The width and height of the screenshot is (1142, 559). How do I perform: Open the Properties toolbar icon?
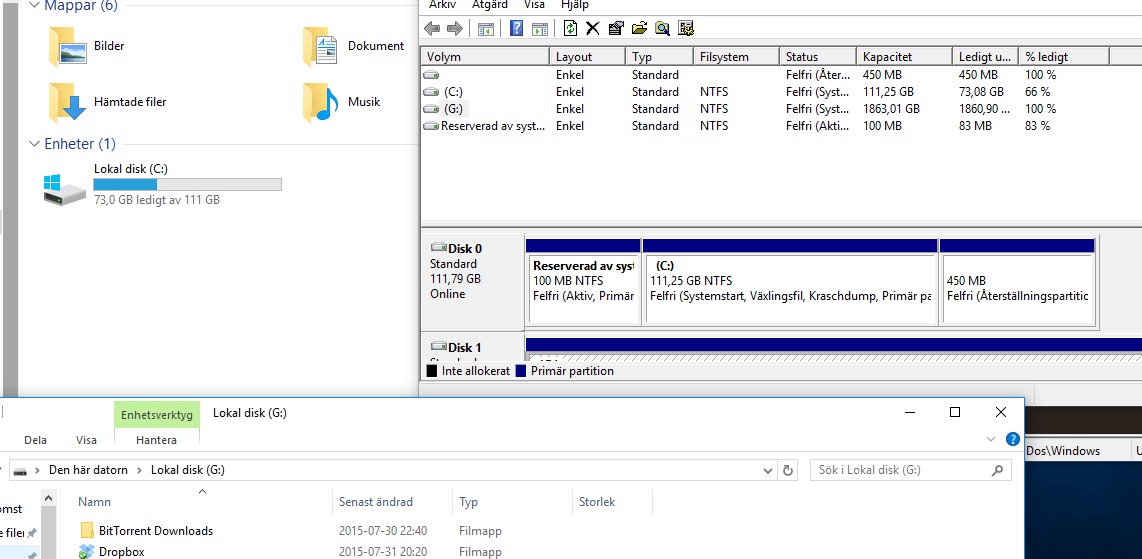(x=616, y=28)
